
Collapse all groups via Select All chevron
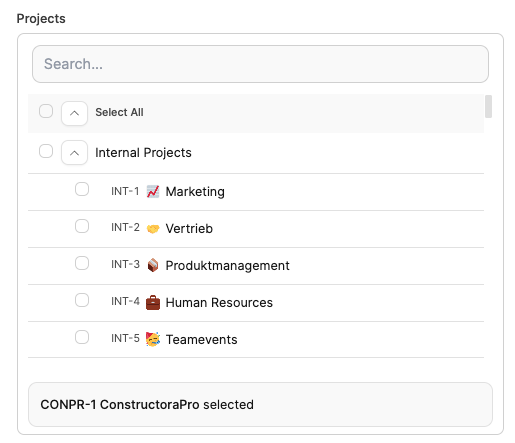(74, 113)
